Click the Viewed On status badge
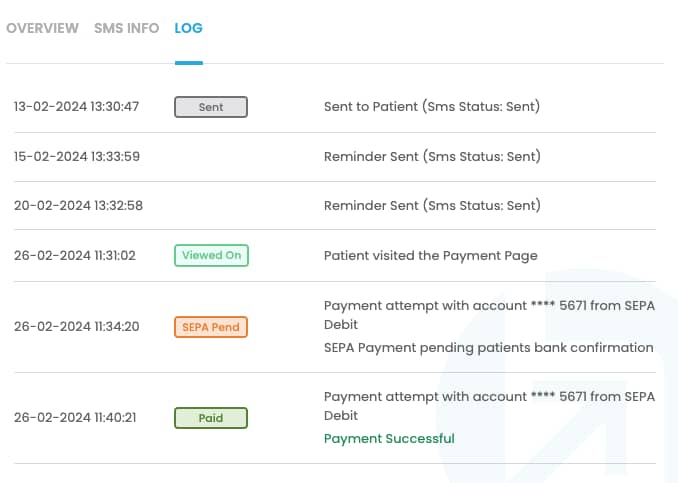 211,256
